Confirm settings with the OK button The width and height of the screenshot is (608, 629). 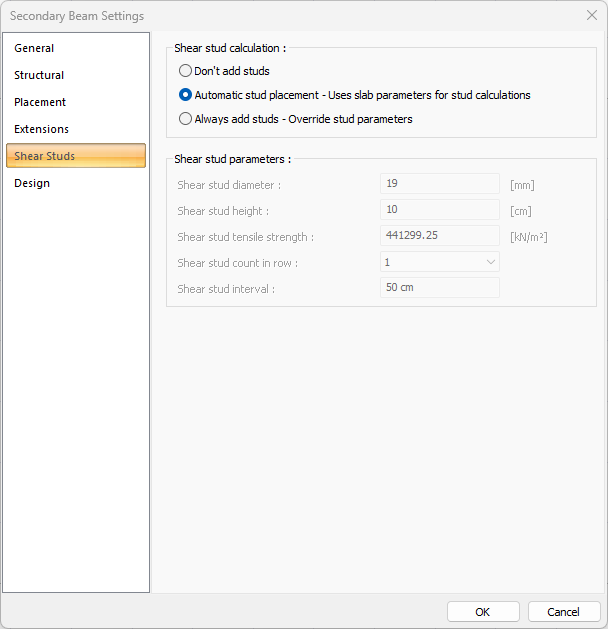pos(483,612)
